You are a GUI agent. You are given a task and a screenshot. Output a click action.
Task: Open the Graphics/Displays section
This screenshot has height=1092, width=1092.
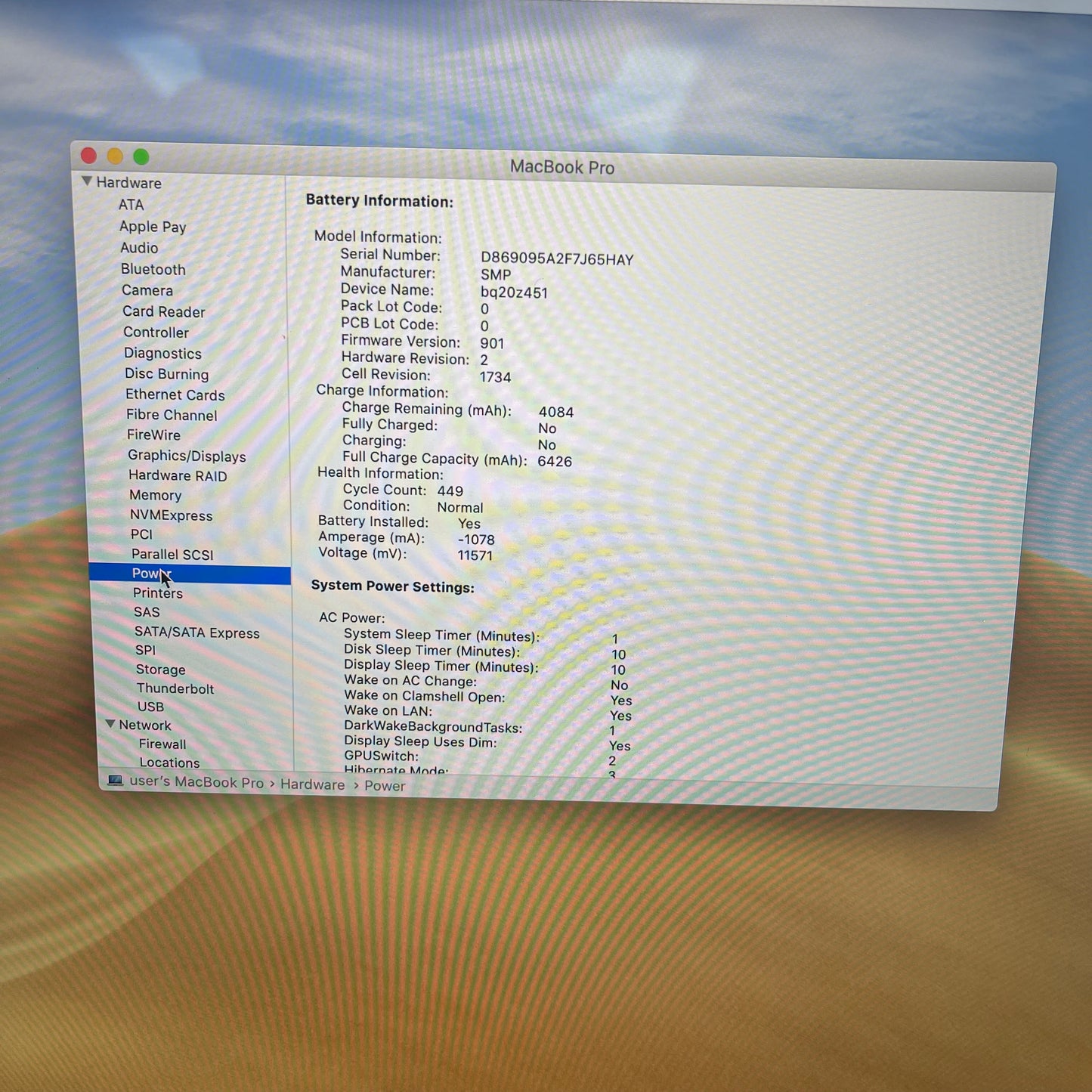pyautogui.click(x=187, y=456)
